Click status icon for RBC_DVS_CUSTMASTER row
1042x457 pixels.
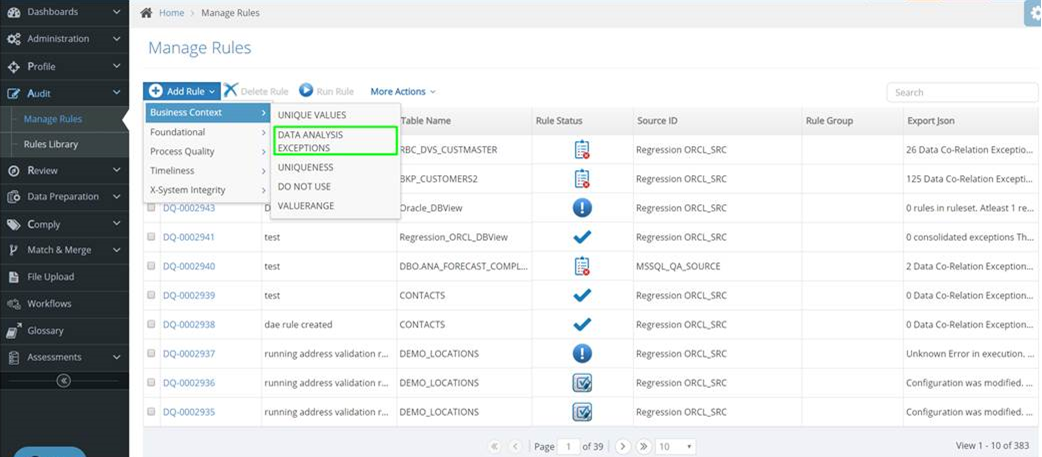tap(582, 150)
